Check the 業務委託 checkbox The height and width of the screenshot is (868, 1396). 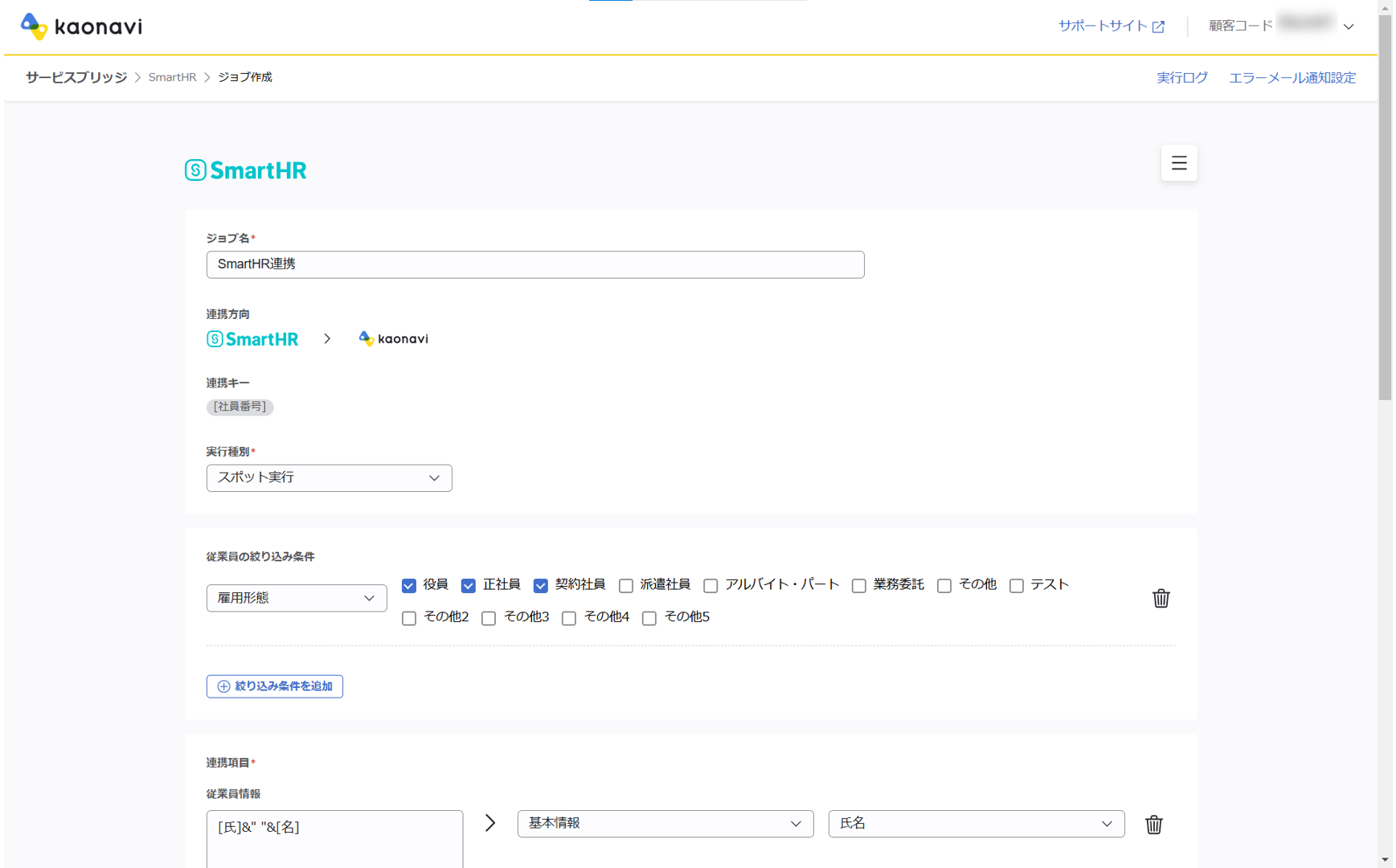click(x=859, y=586)
